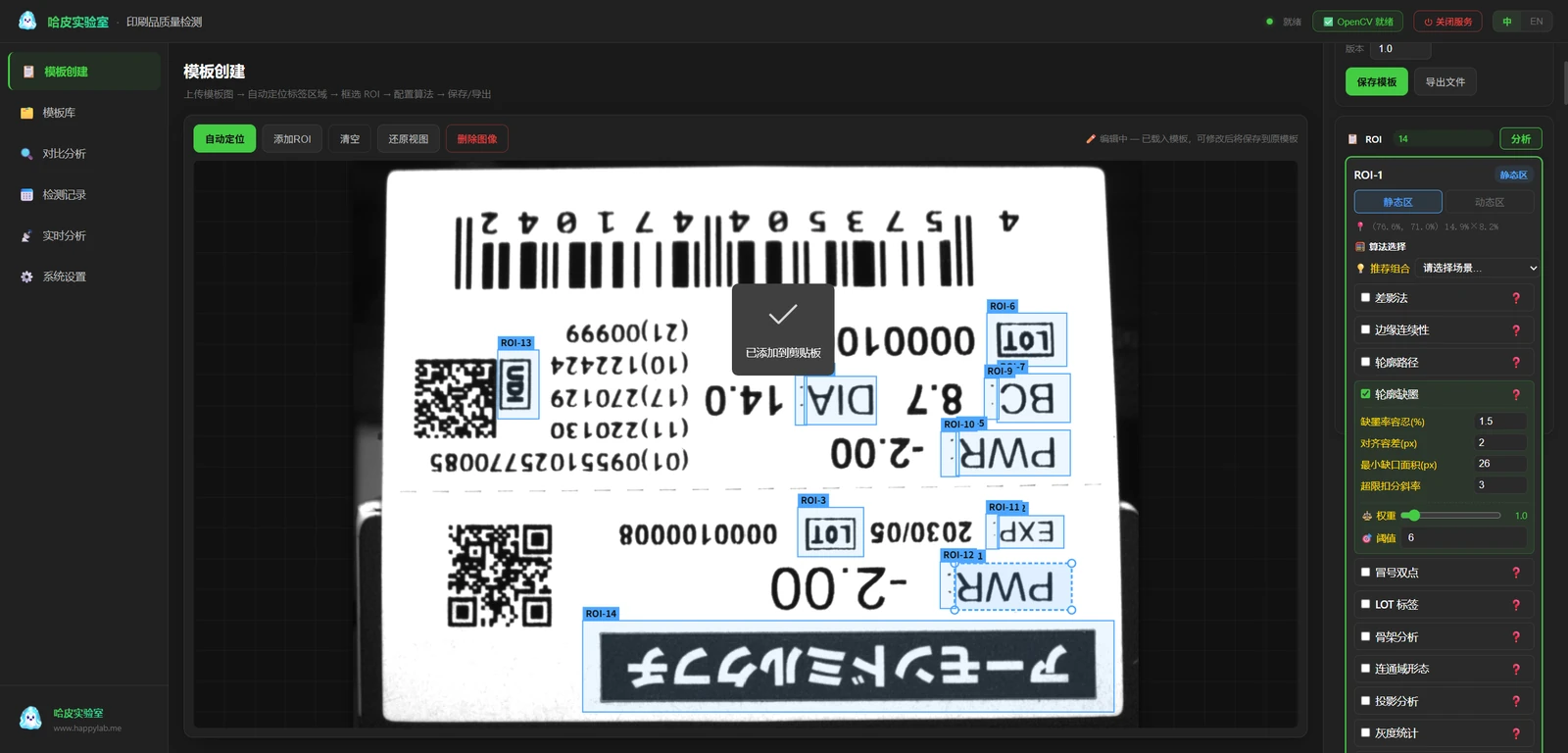1568x753 pixels.
Task: Click the 清空 button
Action: pyautogui.click(x=350, y=139)
